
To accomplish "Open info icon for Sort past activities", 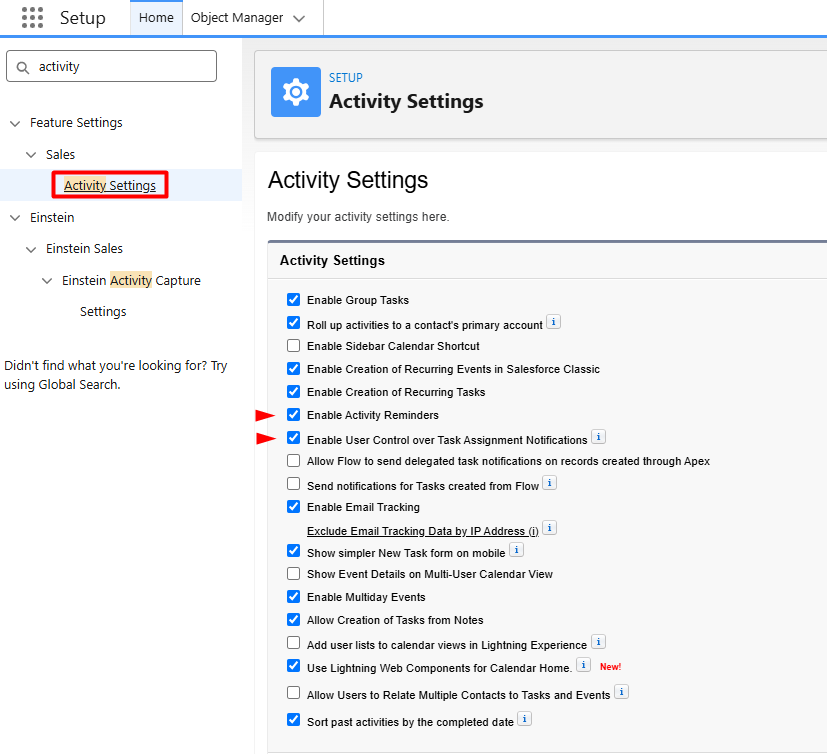I will coord(524,719).
